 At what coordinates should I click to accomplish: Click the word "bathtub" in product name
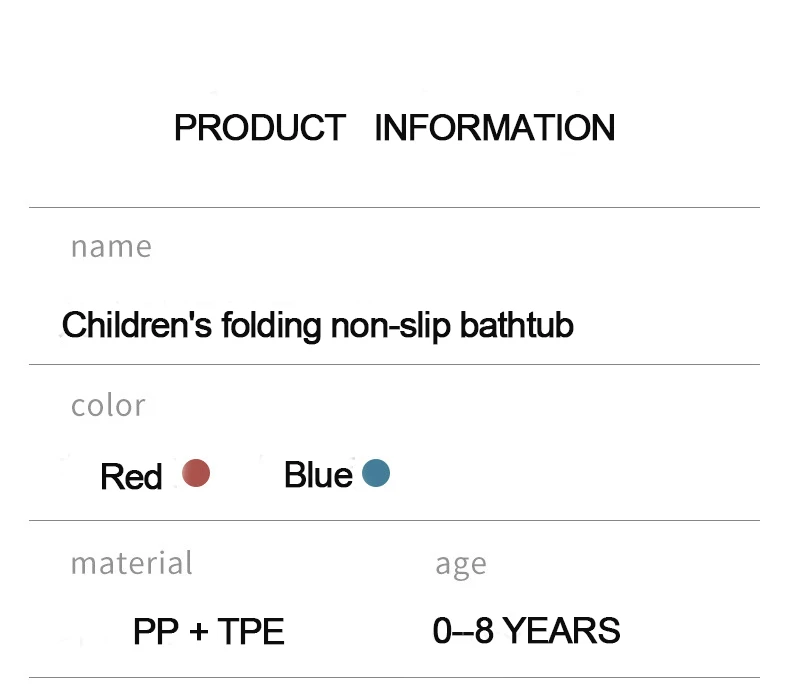point(516,326)
